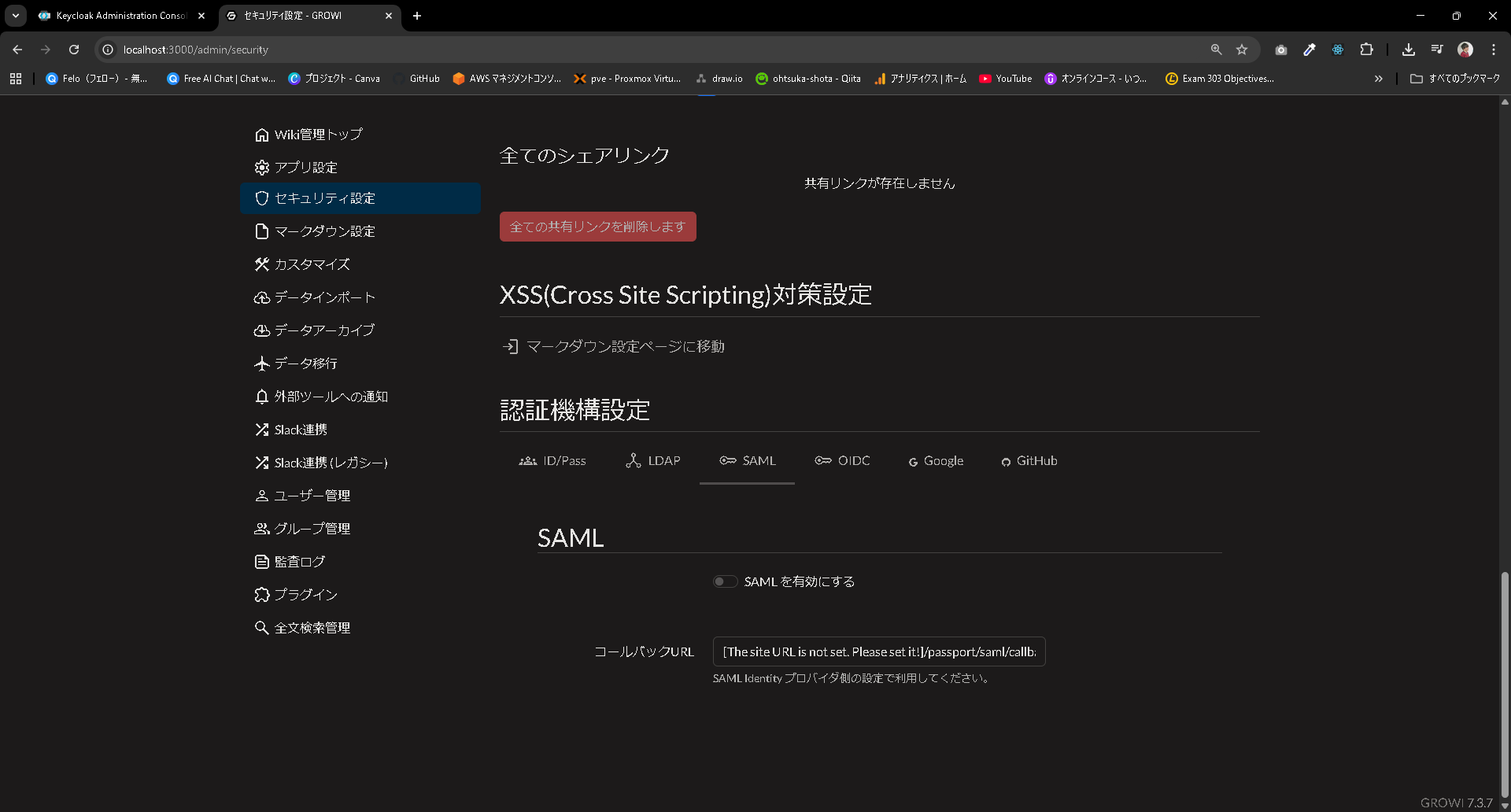View site information icon in address bar
1511x812 pixels.
coord(109,50)
